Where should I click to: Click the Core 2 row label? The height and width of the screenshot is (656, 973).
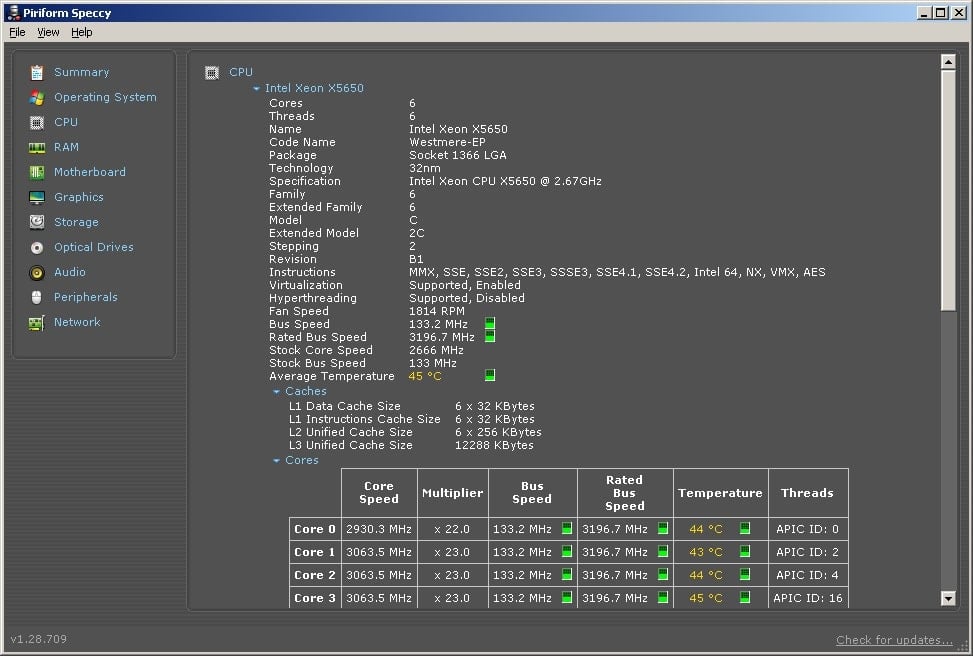tap(315, 575)
